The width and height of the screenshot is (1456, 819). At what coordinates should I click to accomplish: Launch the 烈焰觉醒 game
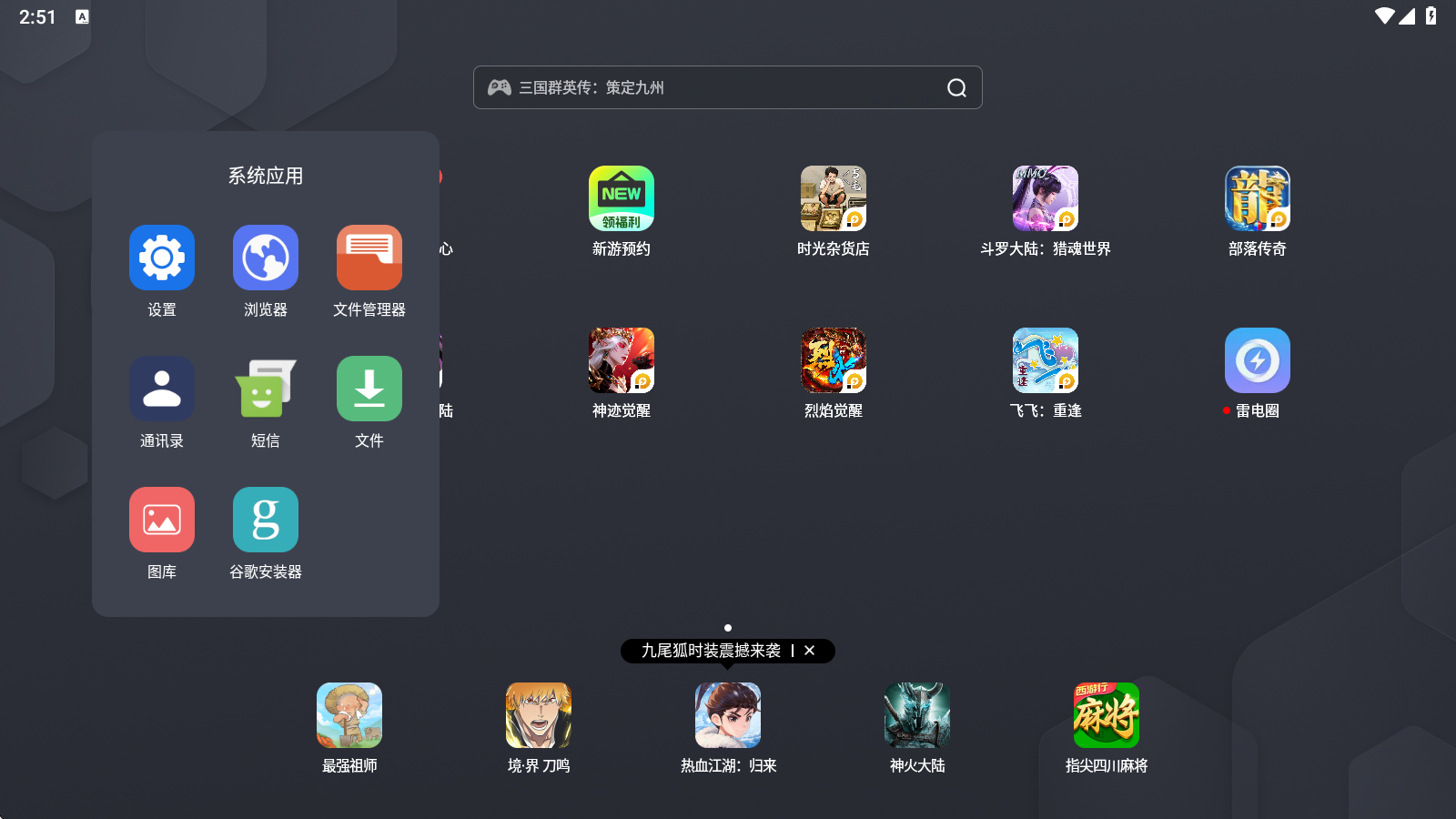(834, 360)
